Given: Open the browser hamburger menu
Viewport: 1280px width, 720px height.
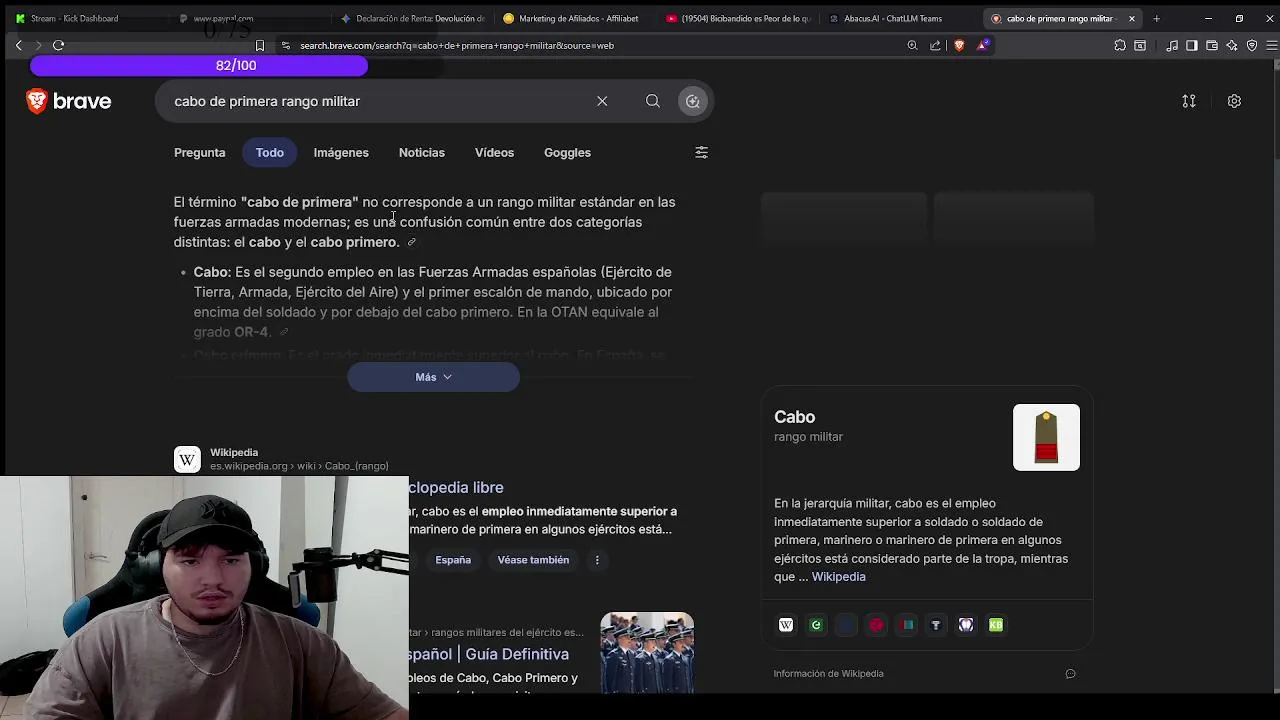Looking at the screenshot, I should [x=1271, y=45].
